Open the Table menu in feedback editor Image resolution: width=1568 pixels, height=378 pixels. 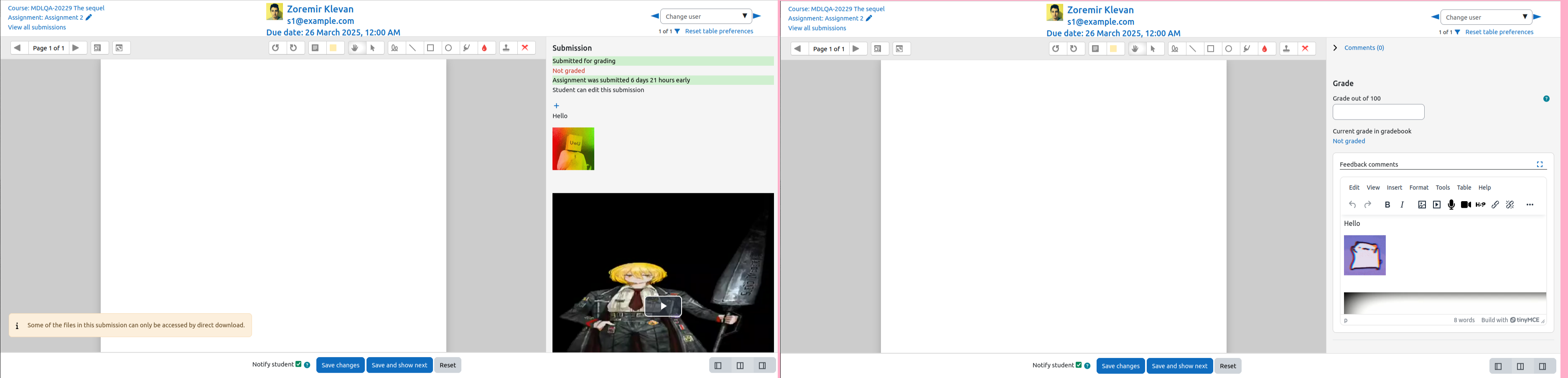[x=1464, y=187]
